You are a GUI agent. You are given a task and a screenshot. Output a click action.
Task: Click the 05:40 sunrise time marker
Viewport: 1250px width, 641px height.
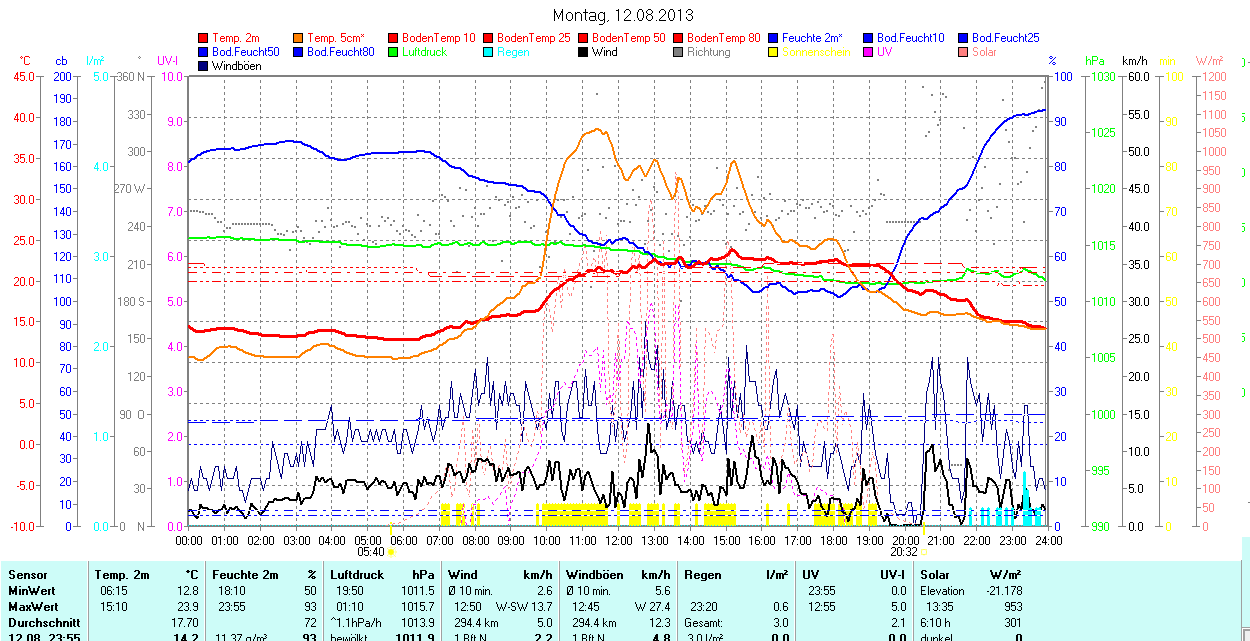[x=371, y=551]
